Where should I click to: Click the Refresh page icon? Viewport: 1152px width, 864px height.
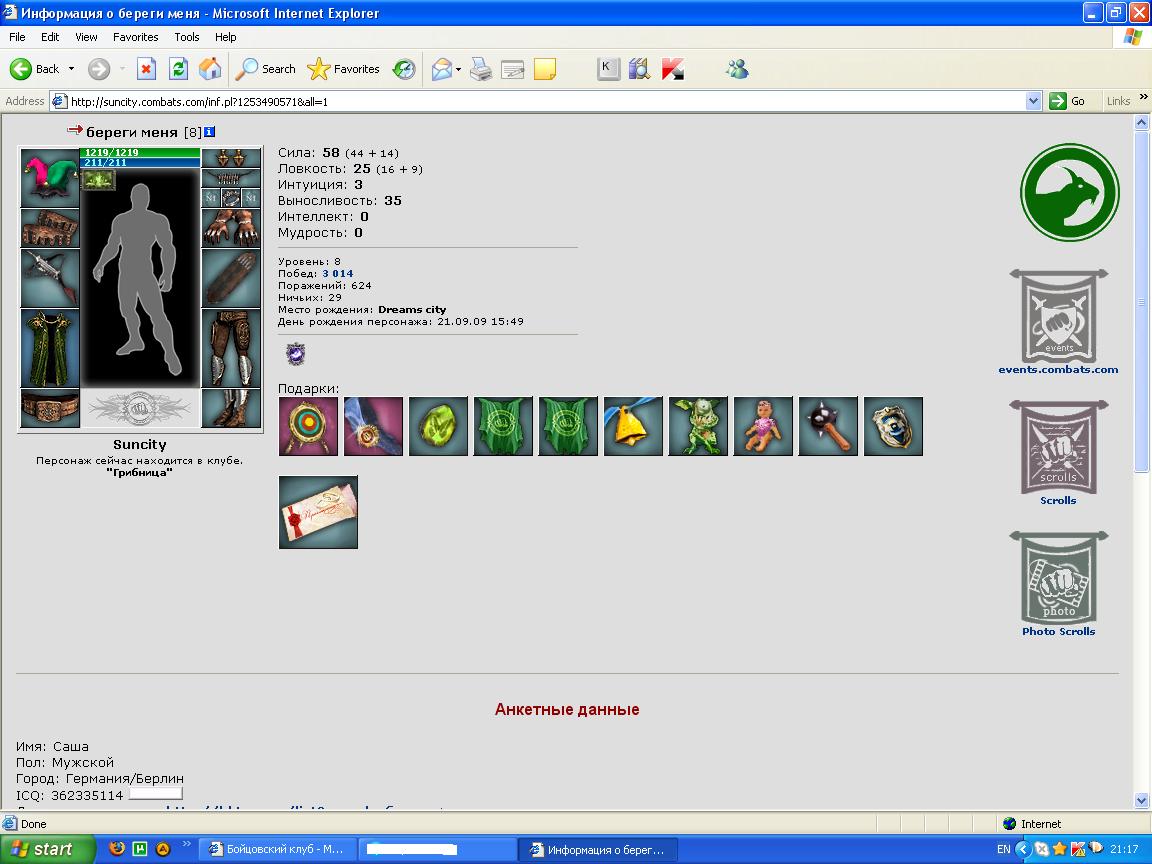[178, 69]
